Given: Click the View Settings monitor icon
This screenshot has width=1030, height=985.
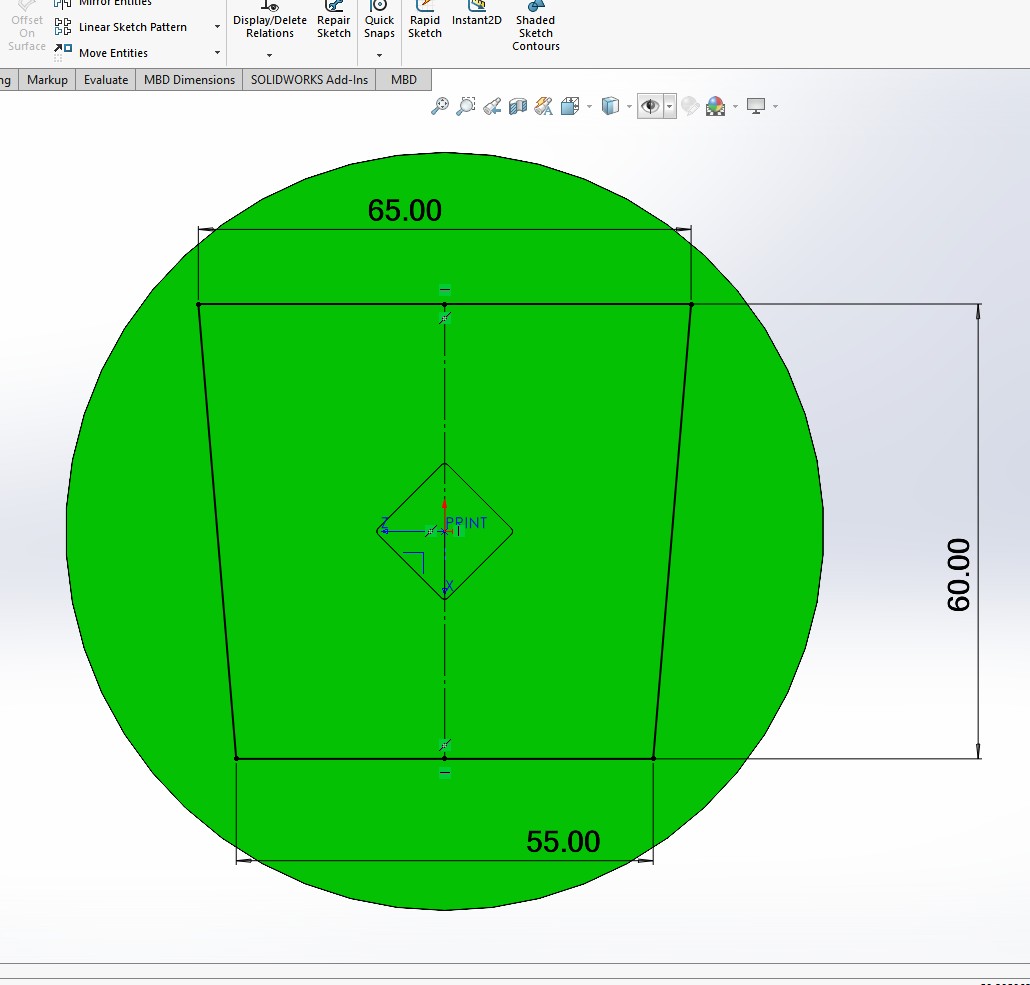Looking at the screenshot, I should 756,106.
